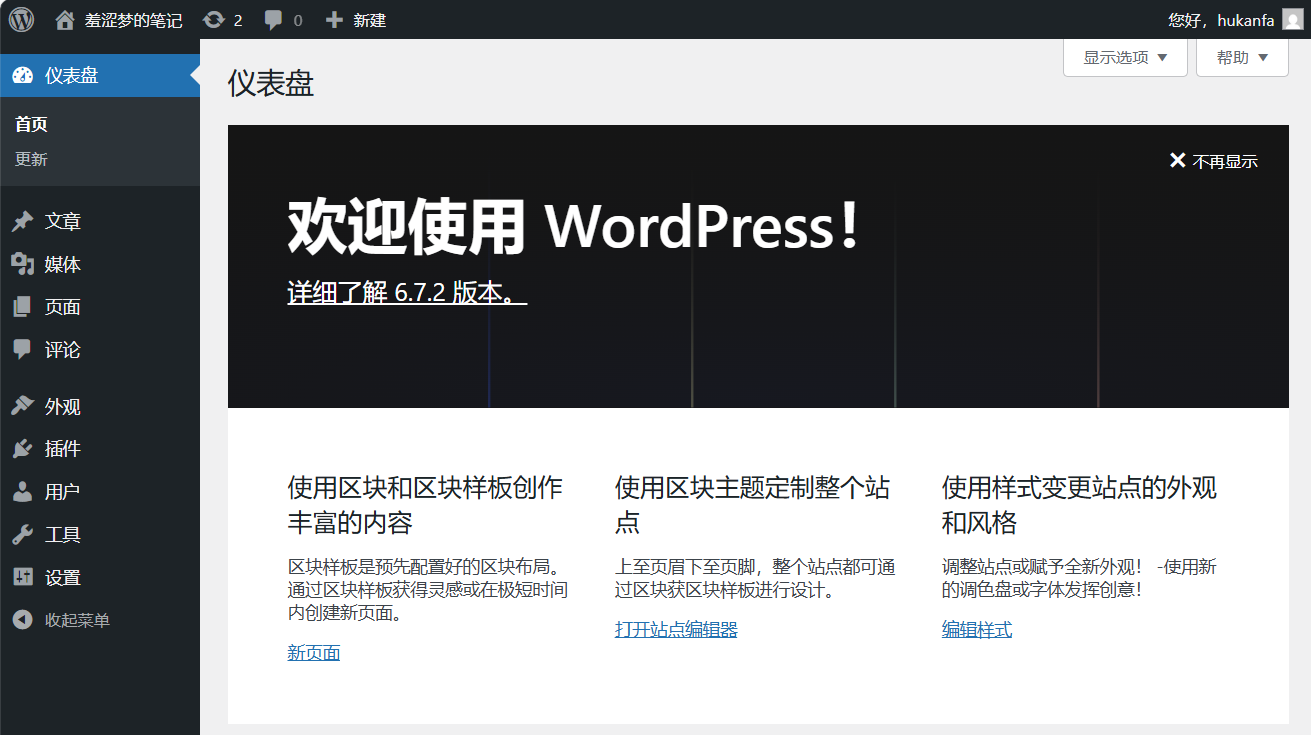Open the updates circular arrows icon

tap(213, 19)
